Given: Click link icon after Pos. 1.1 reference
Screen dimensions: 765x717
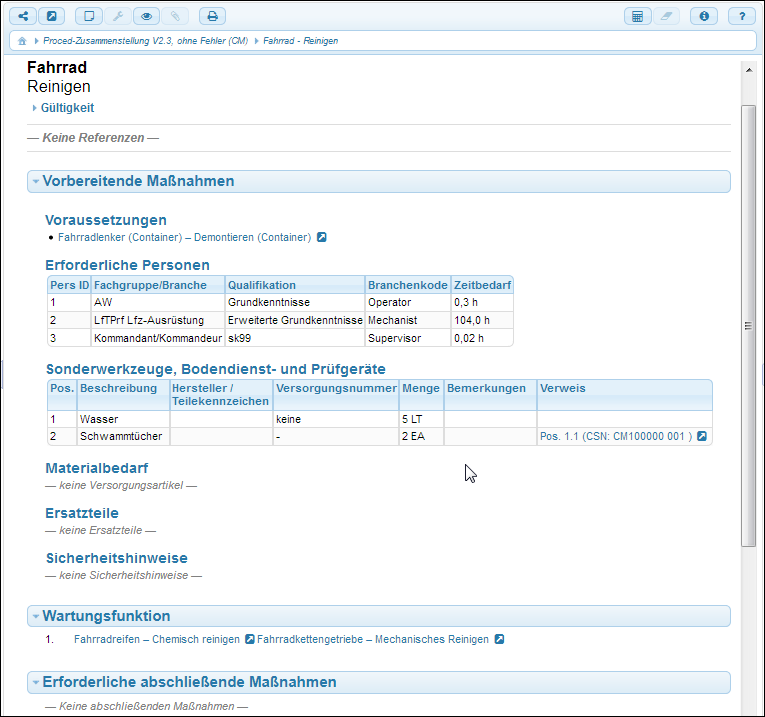Looking at the screenshot, I should coord(702,436).
